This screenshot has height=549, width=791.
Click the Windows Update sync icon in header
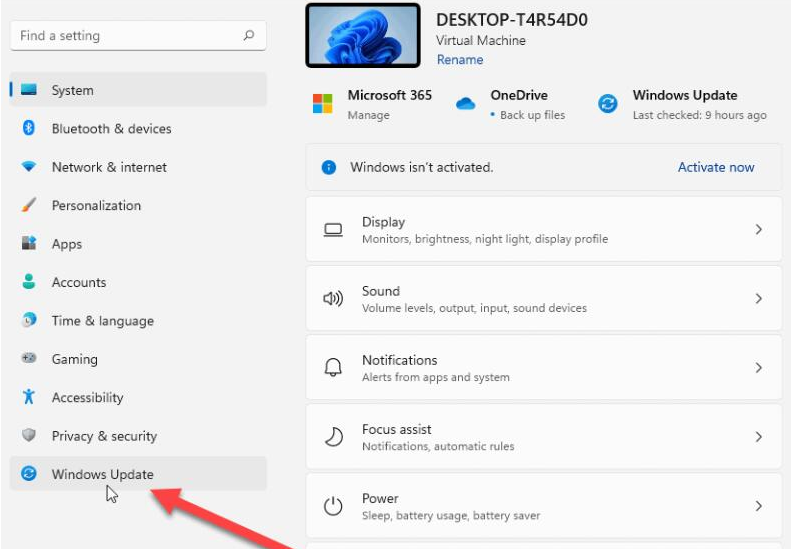tap(608, 104)
